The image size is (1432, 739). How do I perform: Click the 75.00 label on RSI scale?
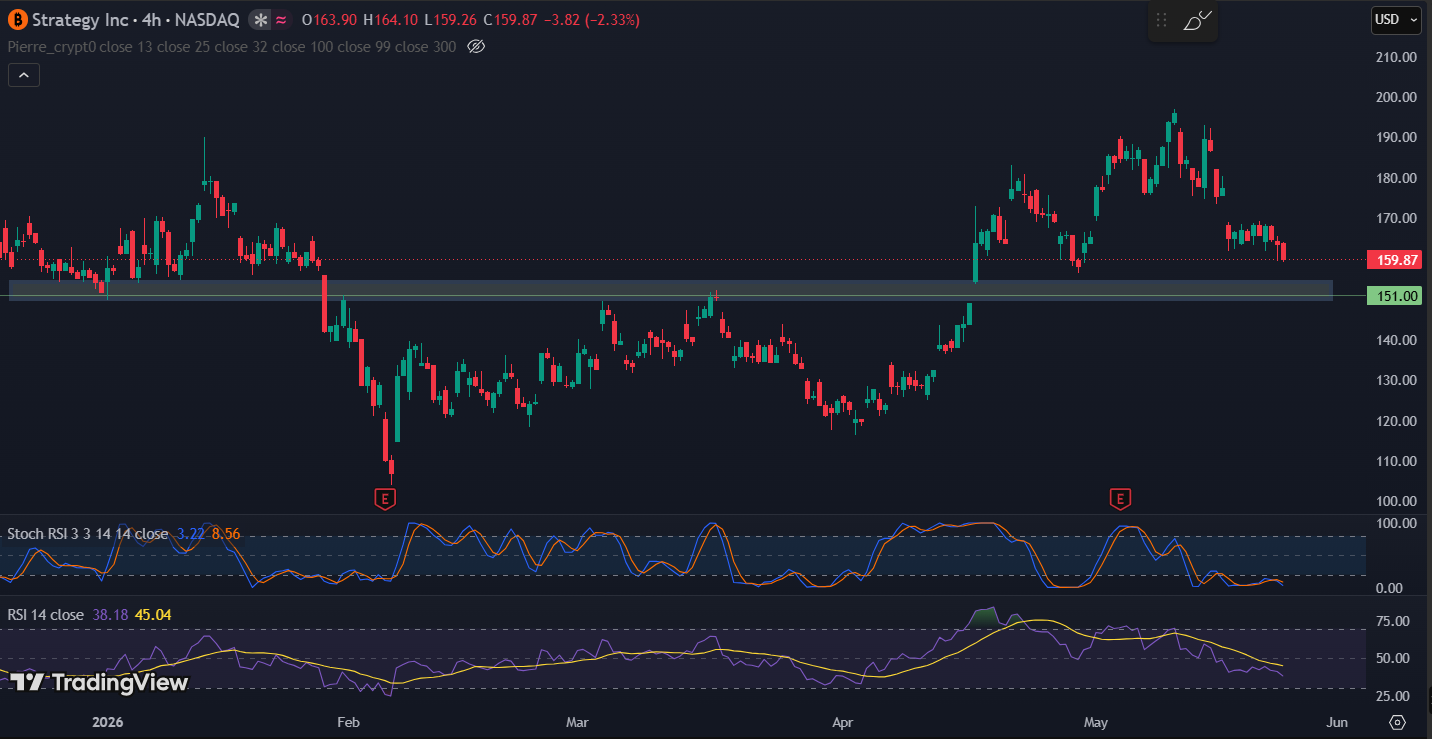(x=1393, y=621)
